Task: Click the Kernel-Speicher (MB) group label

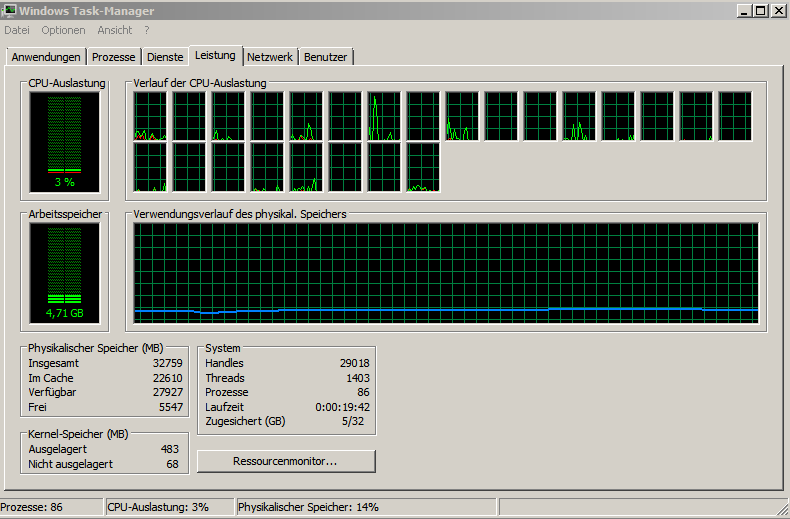Action: (78, 434)
